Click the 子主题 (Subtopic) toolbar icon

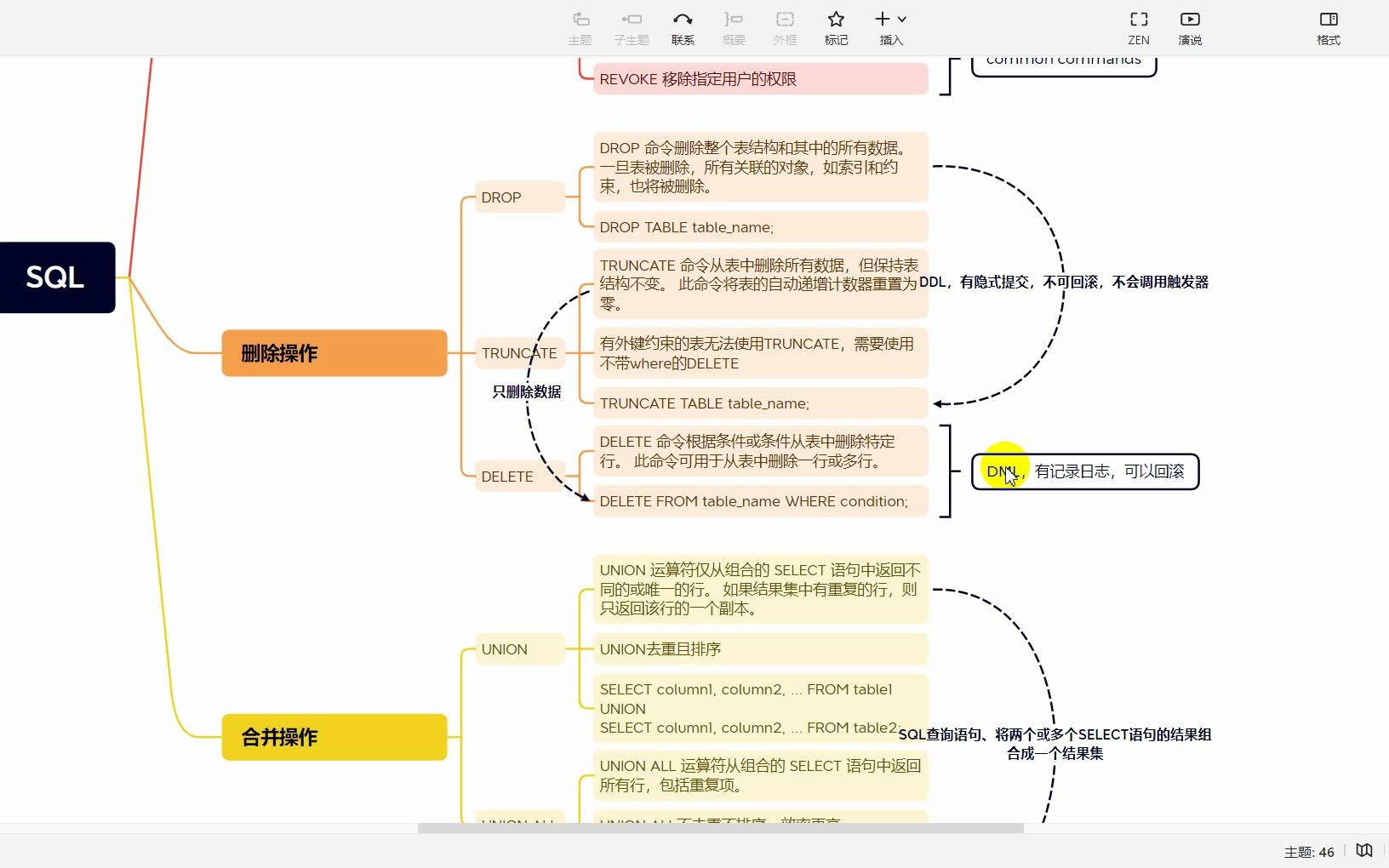coord(632,28)
